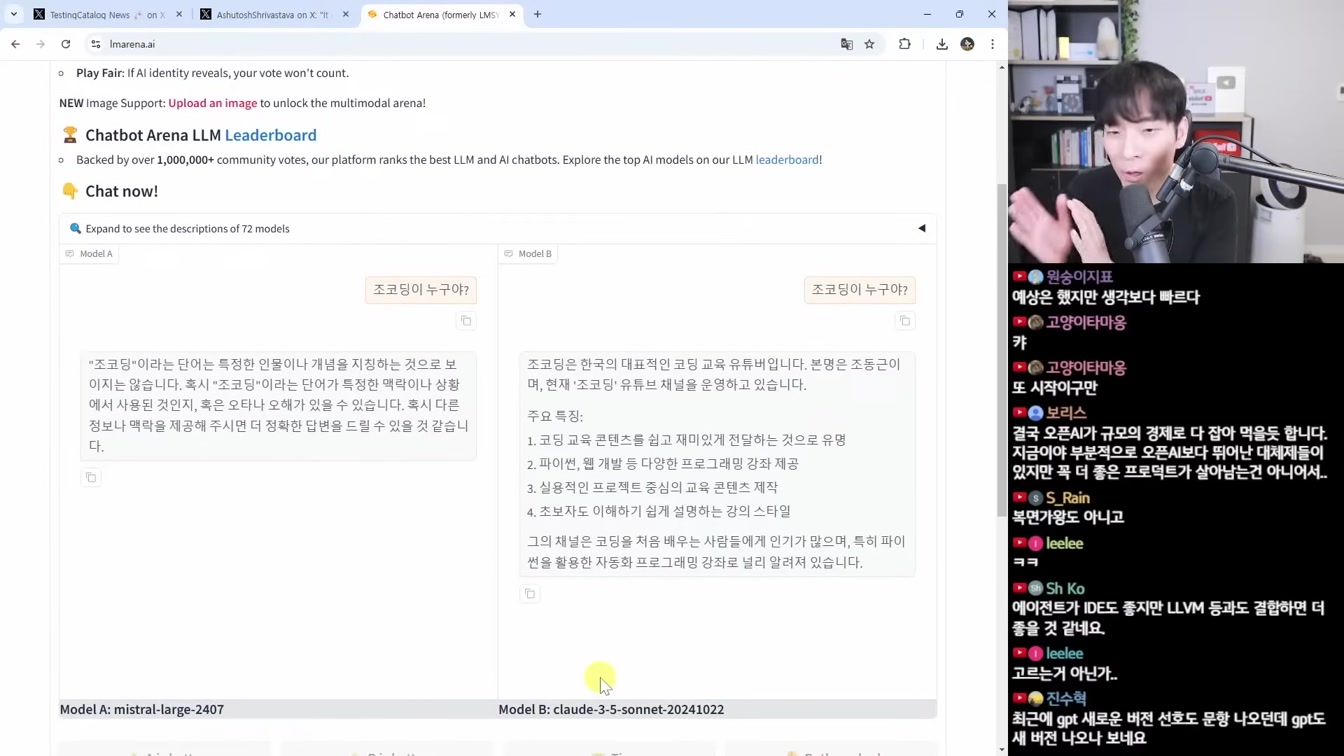Open a new browser tab

click(537, 15)
